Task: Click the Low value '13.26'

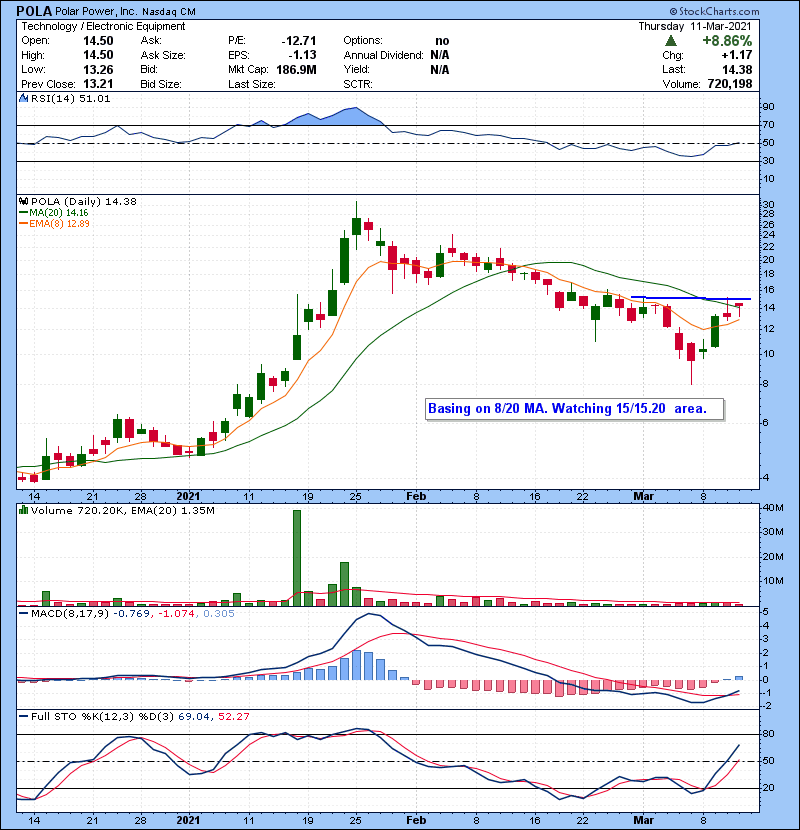Action: click(x=98, y=69)
